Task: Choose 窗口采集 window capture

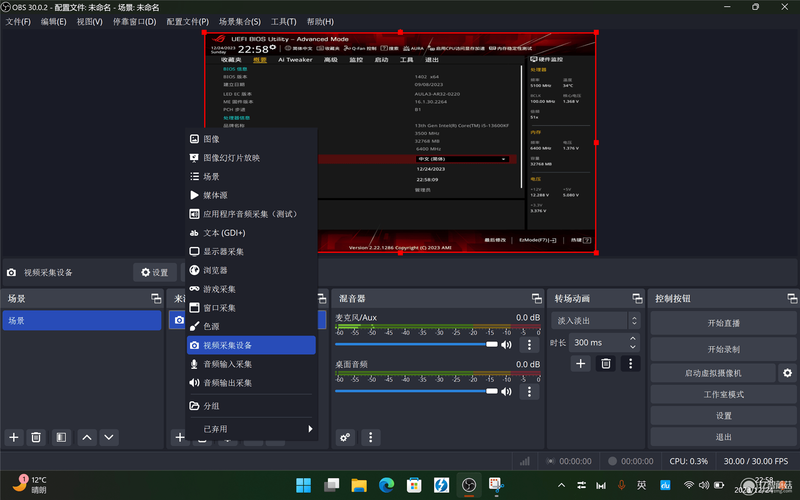Action: click(x=251, y=308)
